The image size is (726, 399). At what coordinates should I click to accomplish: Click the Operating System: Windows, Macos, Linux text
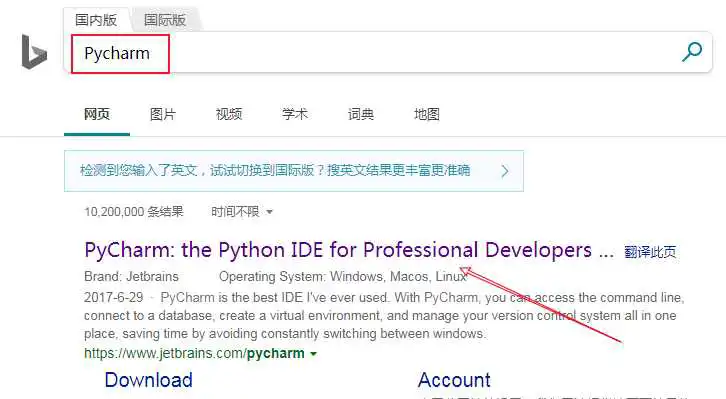tap(343, 276)
